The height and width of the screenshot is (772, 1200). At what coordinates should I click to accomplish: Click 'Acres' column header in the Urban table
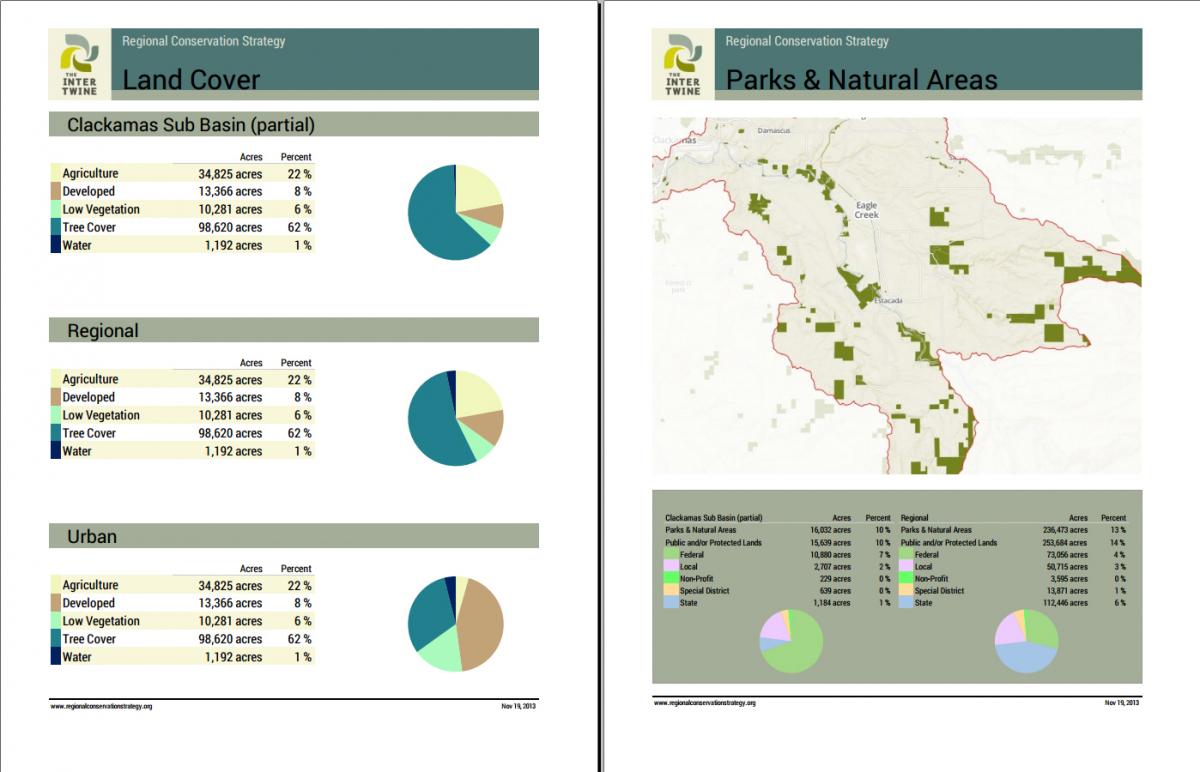(251, 569)
